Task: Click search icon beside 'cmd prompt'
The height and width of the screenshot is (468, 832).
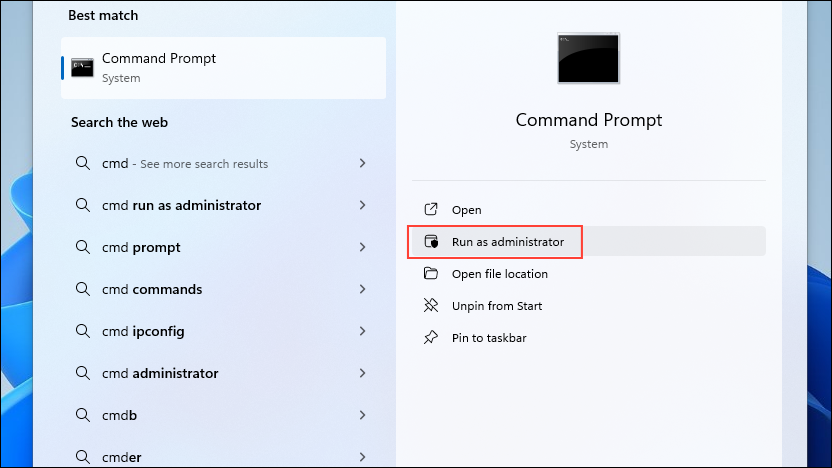Action: (82, 247)
